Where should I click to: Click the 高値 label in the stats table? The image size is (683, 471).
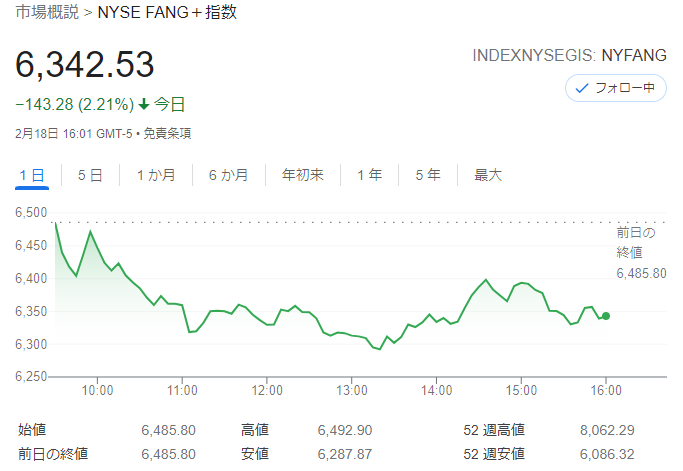click(x=255, y=430)
